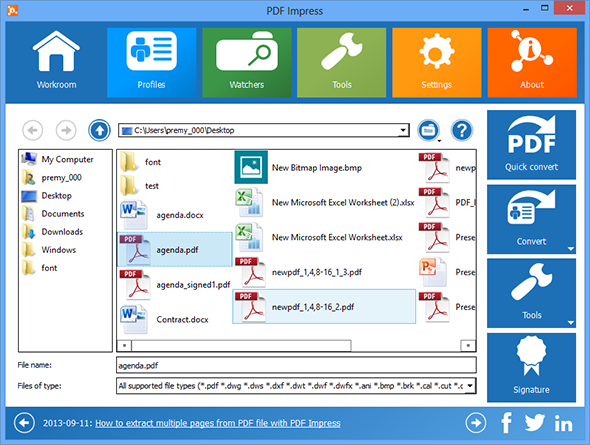Select agenda.pdf file
The image size is (590, 445).
pos(175,249)
